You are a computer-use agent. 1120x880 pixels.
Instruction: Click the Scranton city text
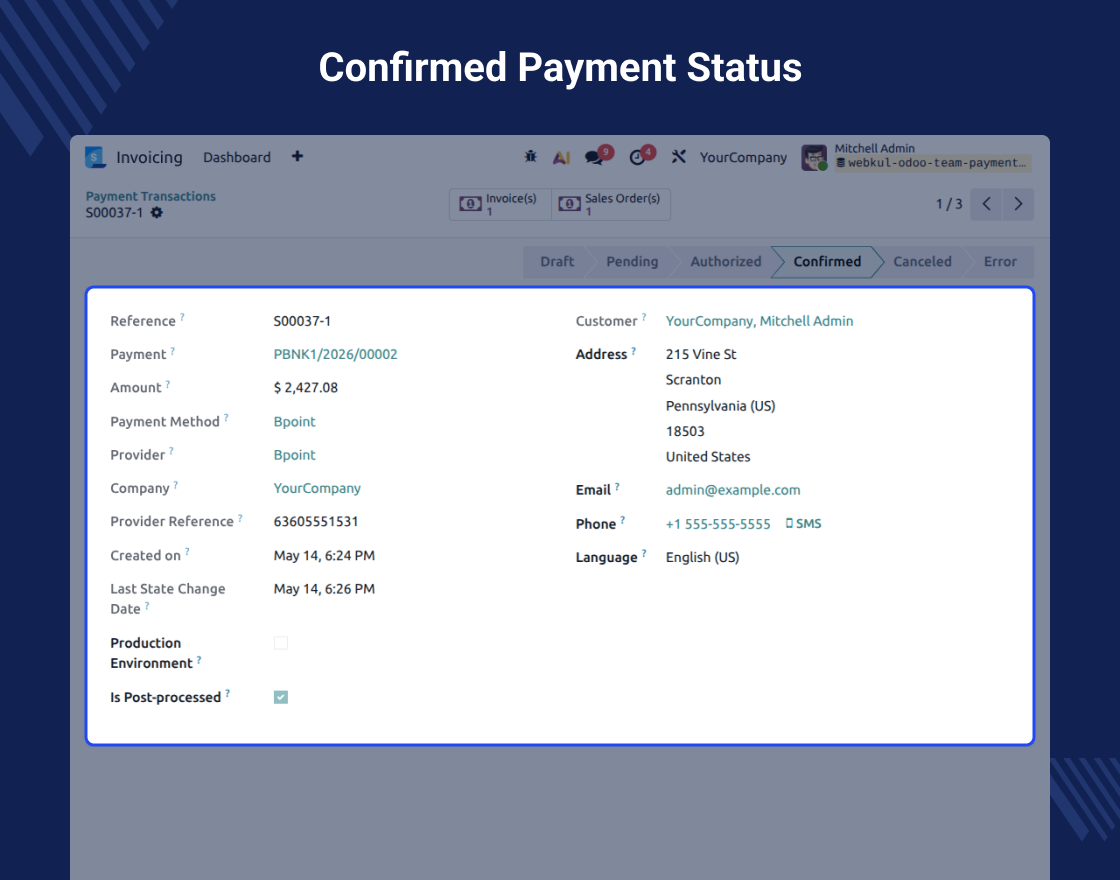694,380
